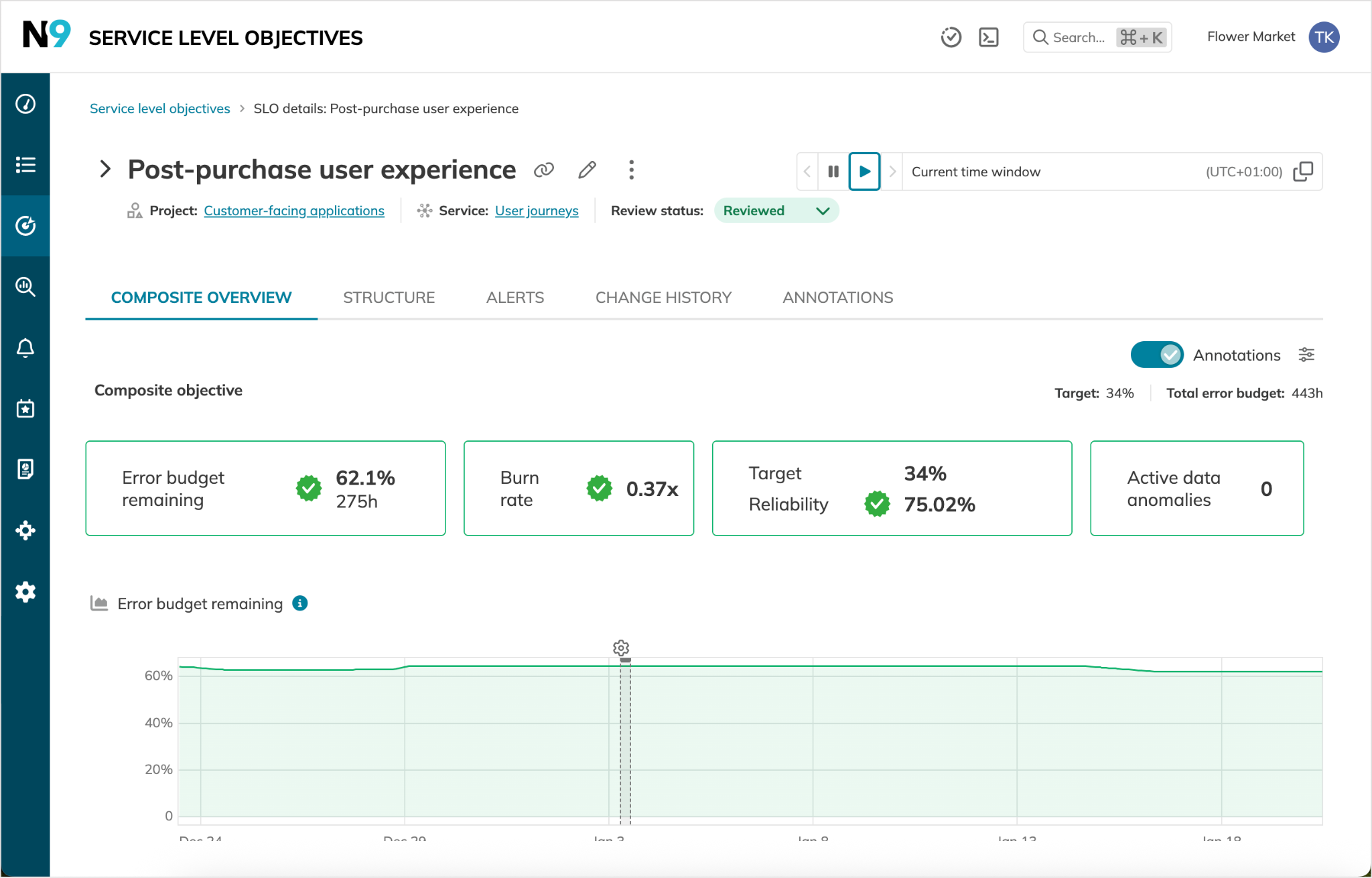Viewport: 1372px width, 878px height.
Task: Switch to the STRUCTURE tab
Action: (389, 298)
